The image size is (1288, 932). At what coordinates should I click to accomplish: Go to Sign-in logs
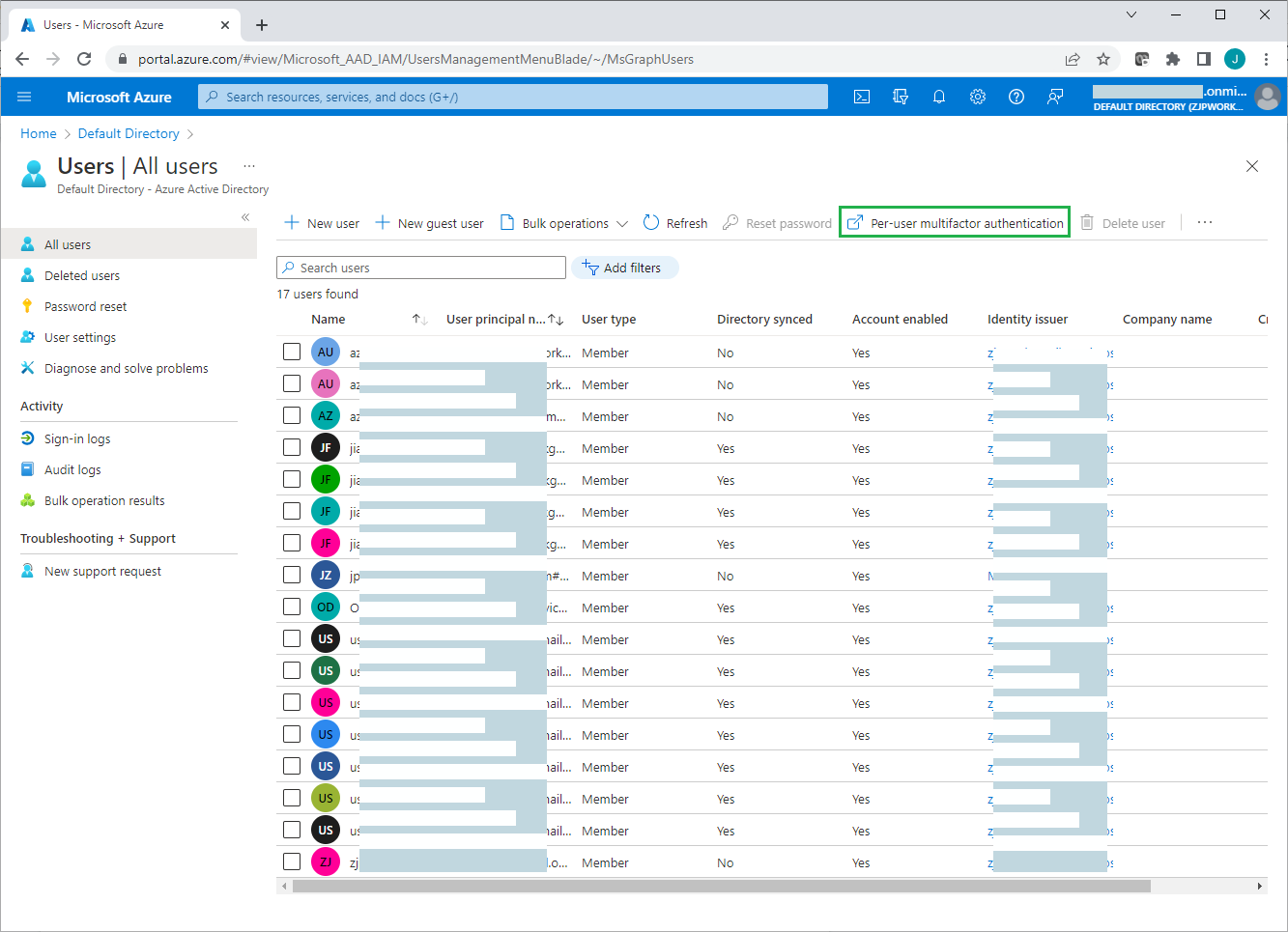77,438
